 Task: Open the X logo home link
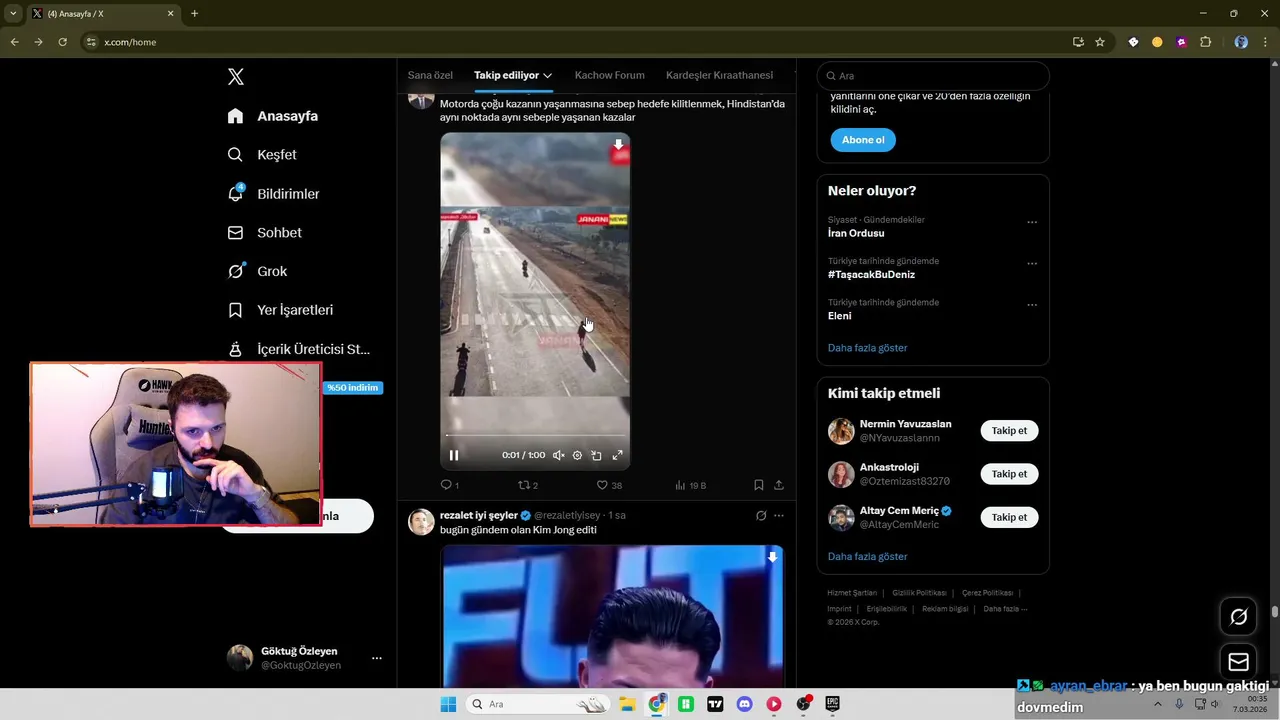(x=236, y=77)
